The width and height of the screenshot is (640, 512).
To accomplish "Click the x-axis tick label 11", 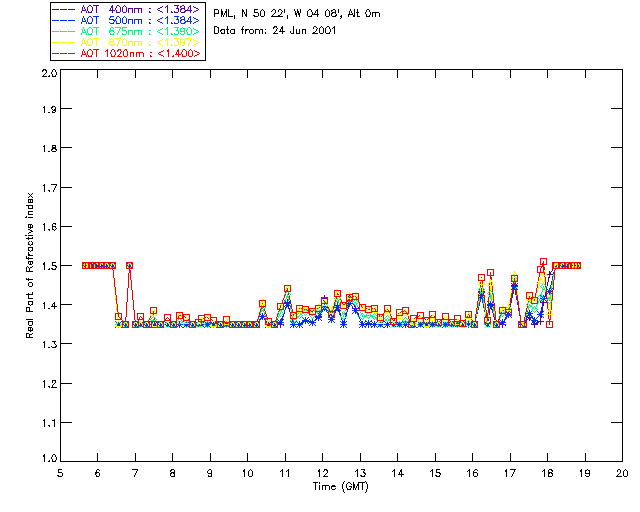I will (x=285, y=473).
